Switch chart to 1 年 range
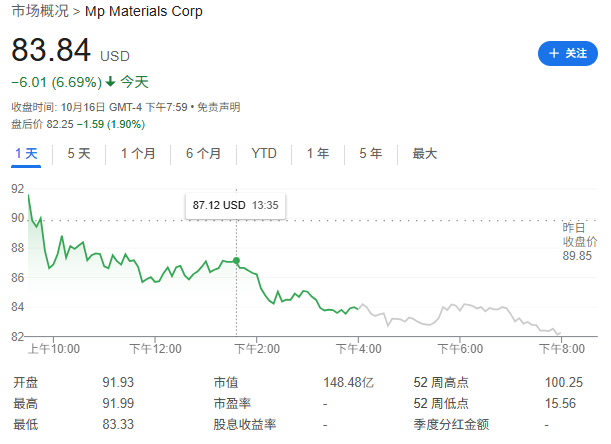Viewport: 611px width, 444px height. [x=318, y=154]
